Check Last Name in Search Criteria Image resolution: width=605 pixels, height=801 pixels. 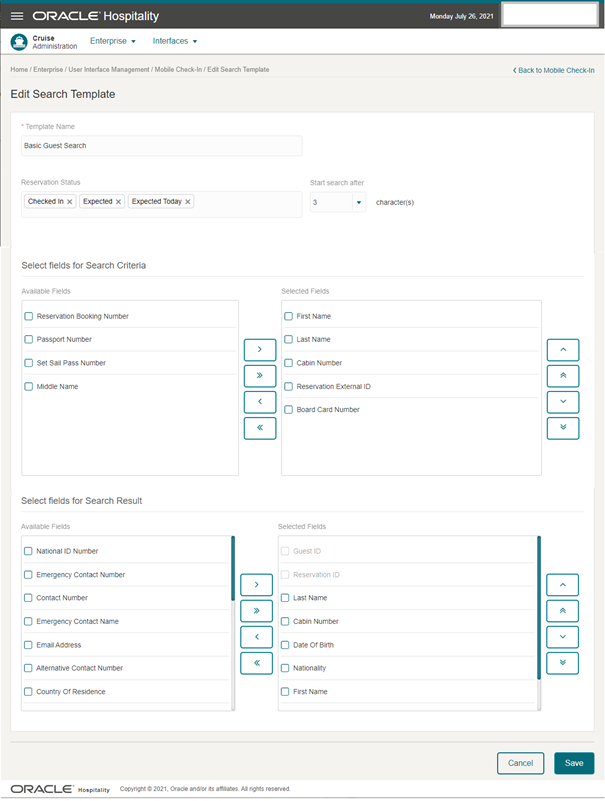click(x=289, y=339)
